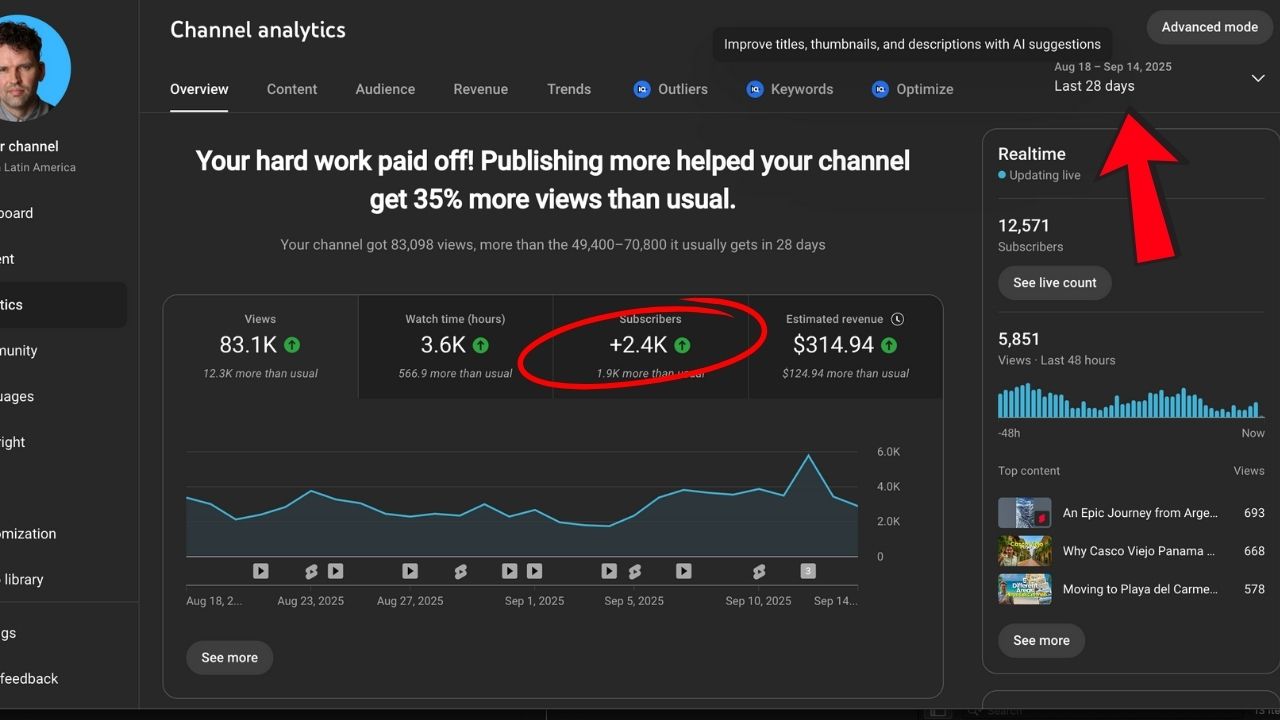The height and width of the screenshot is (720, 1280).
Task: Expand the Last 28 days date range dropdown
Action: 1257,78
